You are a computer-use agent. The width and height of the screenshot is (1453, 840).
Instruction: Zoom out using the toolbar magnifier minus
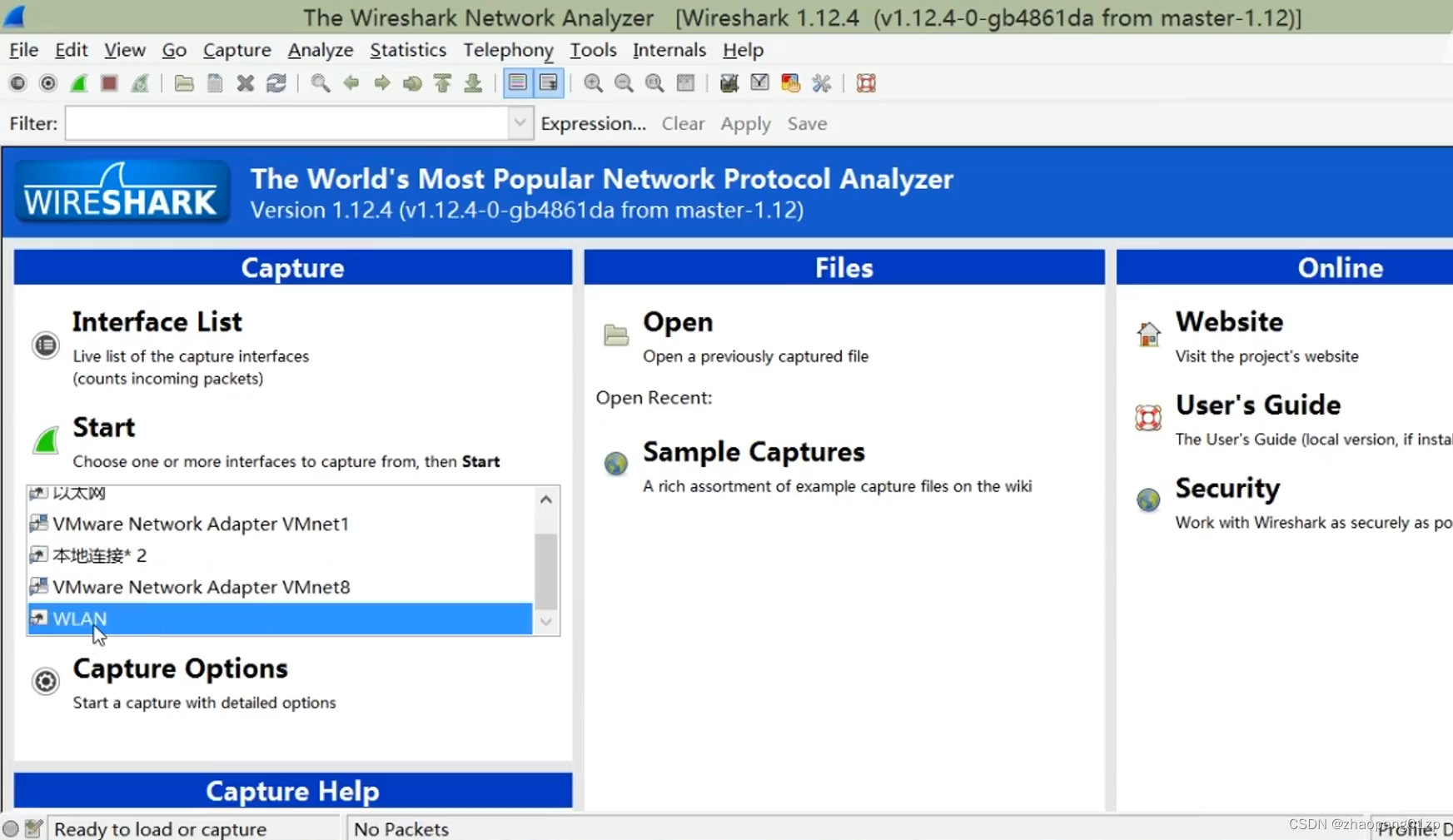(x=624, y=83)
